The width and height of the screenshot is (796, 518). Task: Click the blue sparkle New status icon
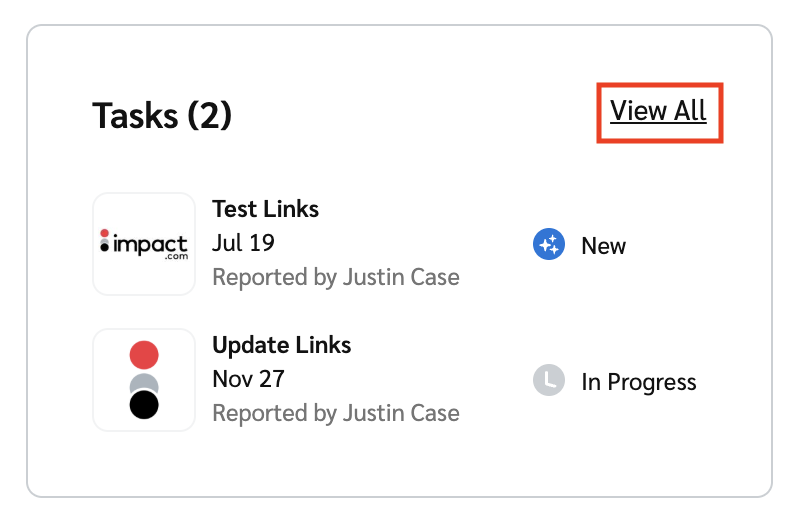(549, 245)
